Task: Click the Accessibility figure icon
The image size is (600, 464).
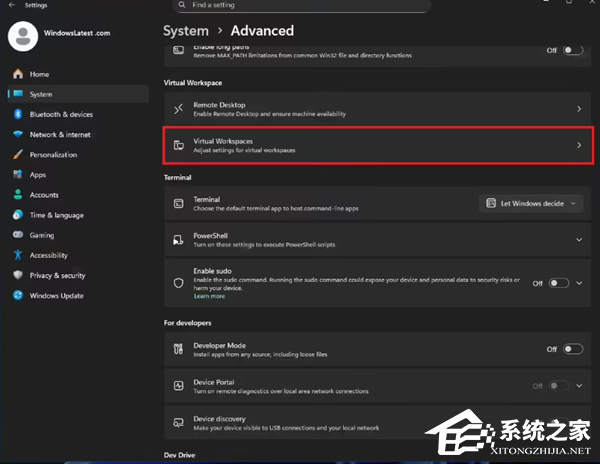Action: [18, 255]
